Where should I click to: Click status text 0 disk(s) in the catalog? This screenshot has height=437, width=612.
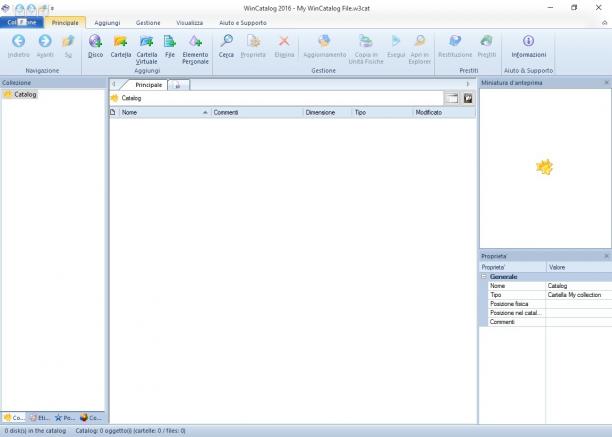pyautogui.click(x=35, y=431)
